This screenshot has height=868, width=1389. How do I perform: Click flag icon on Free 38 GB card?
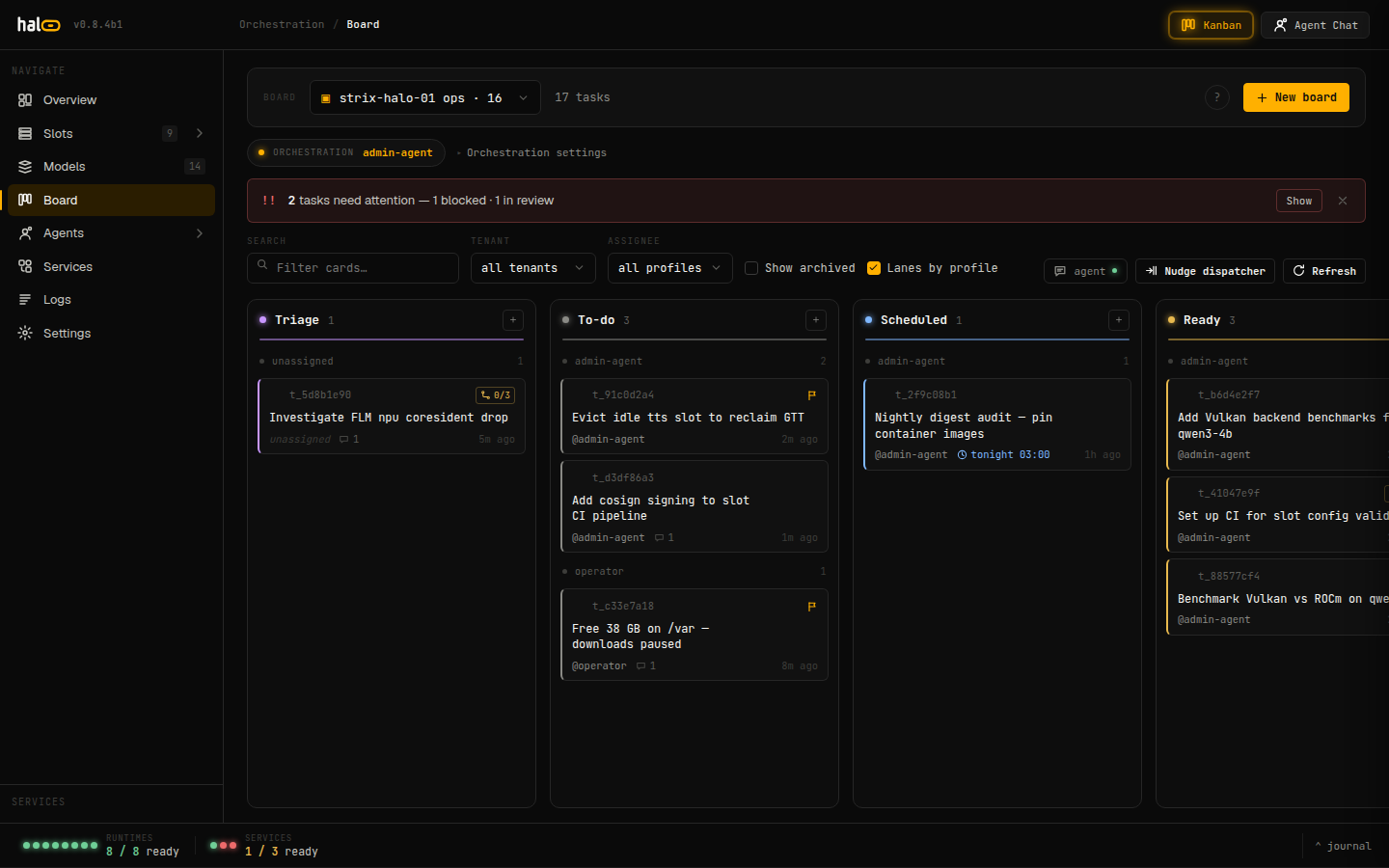point(811,607)
